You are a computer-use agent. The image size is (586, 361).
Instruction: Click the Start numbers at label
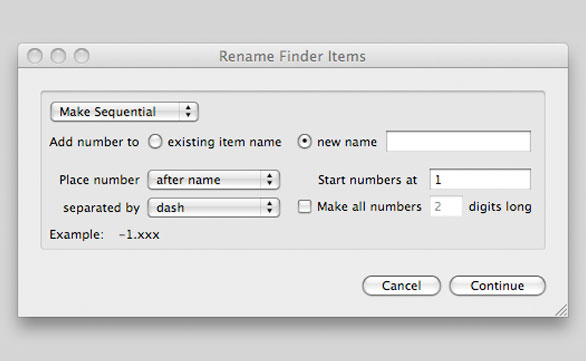click(367, 180)
